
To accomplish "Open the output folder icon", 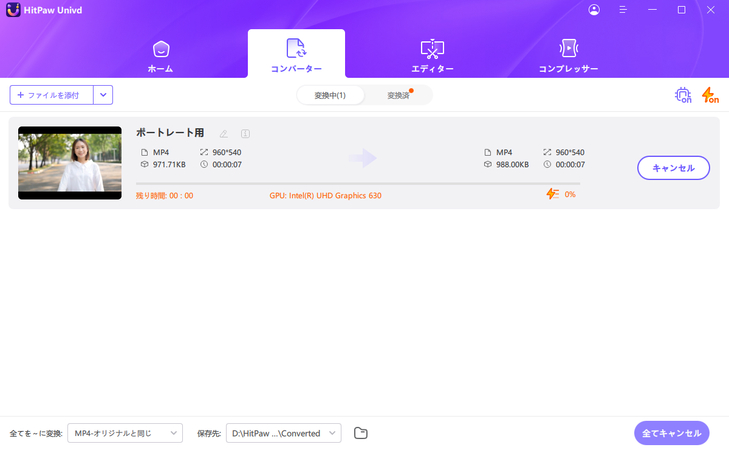I will tap(361, 433).
